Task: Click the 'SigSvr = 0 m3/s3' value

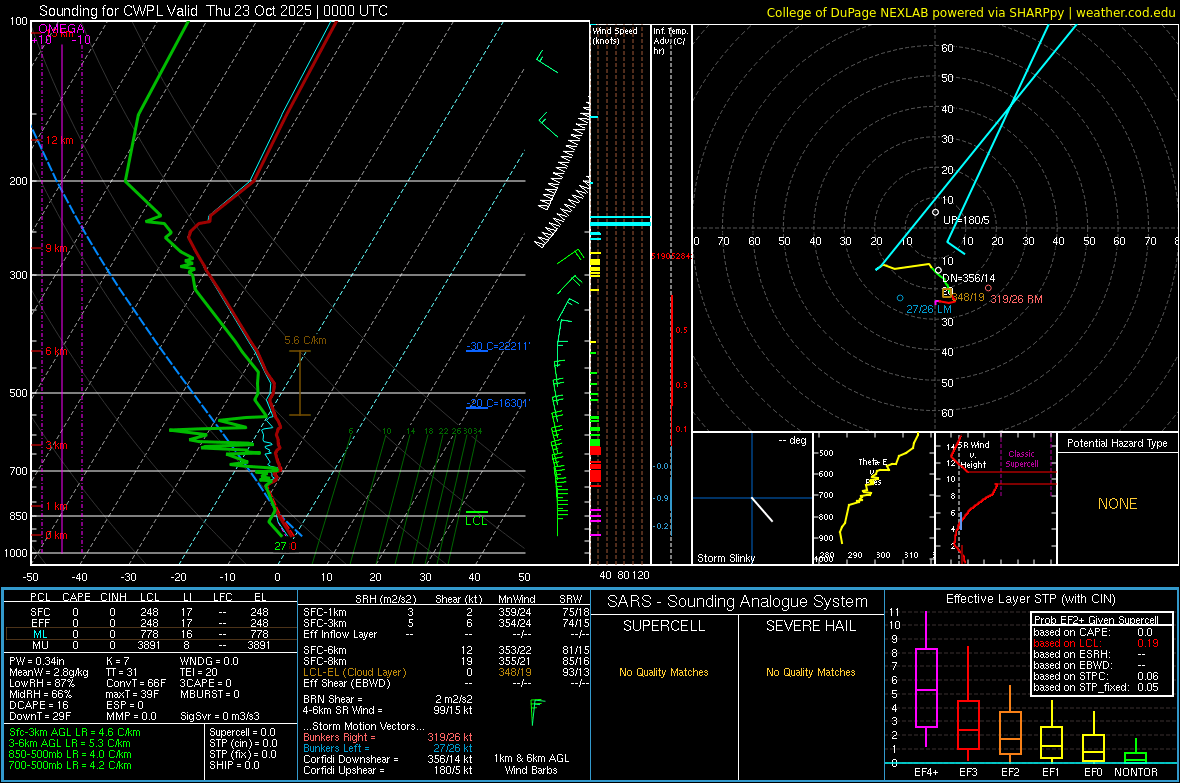Action: (220, 716)
